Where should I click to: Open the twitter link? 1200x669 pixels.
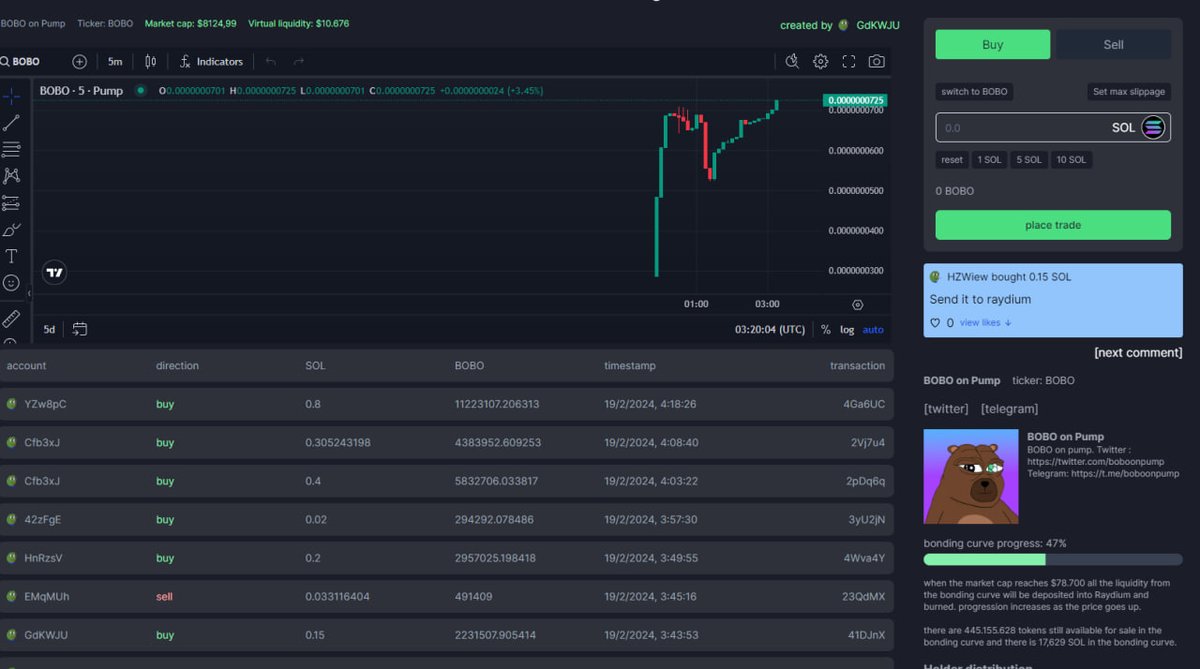946,408
